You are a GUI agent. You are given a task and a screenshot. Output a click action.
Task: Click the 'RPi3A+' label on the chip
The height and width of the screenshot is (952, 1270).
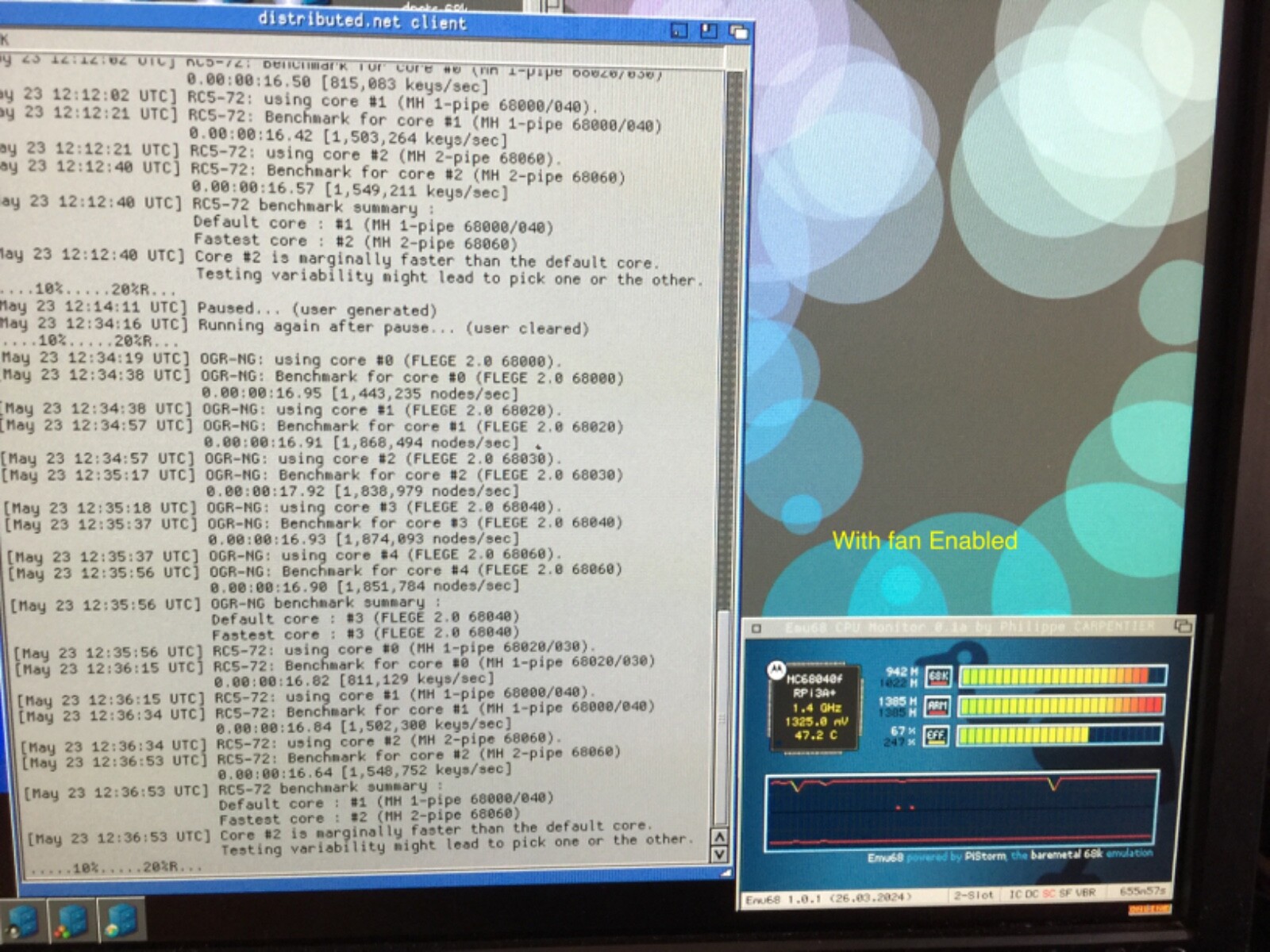coord(814,693)
